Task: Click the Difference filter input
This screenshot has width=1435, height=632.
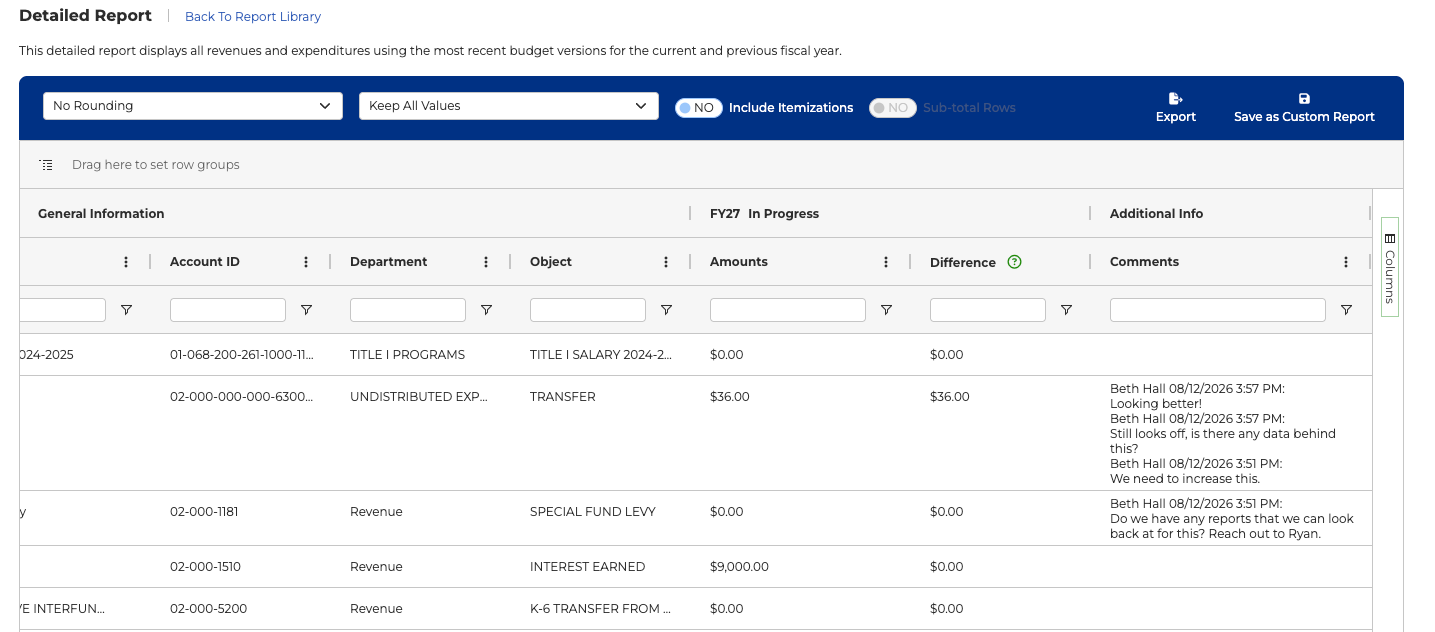Action: (x=988, y=310)
